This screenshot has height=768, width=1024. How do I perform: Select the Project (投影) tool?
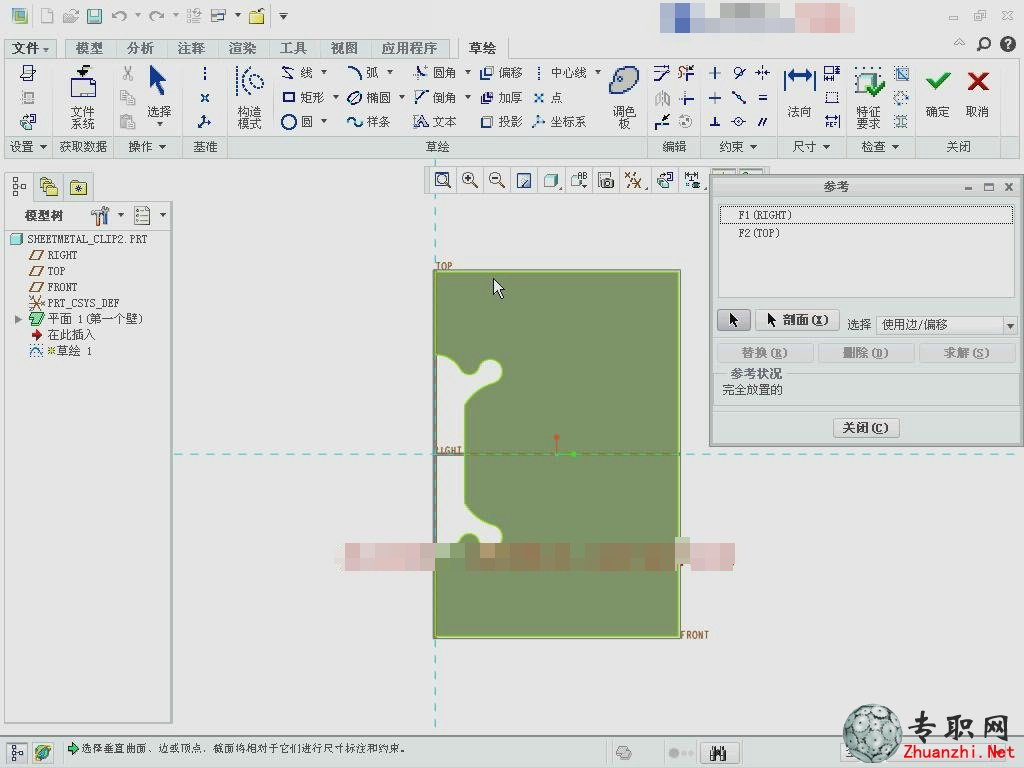501,122
